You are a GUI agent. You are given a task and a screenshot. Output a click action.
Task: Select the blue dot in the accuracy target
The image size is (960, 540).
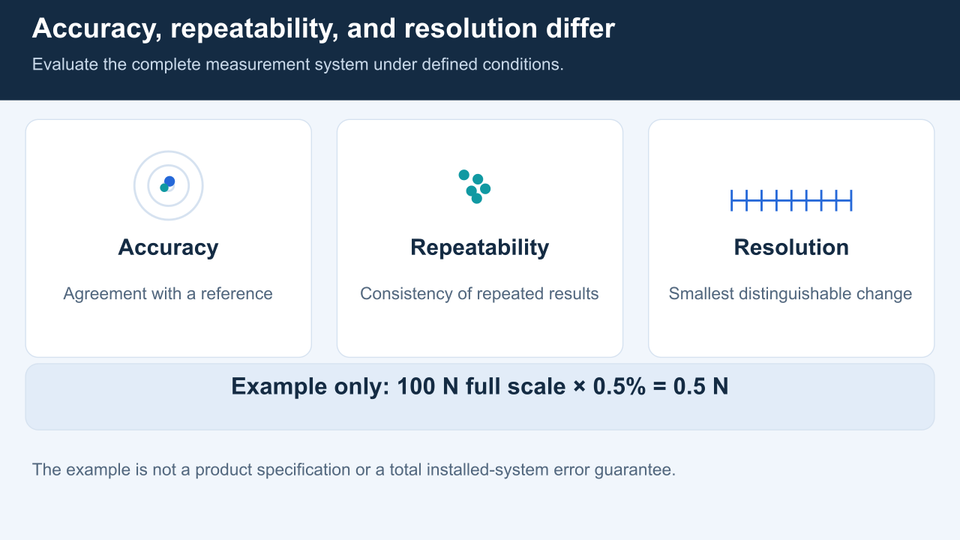tap(170, 181)
